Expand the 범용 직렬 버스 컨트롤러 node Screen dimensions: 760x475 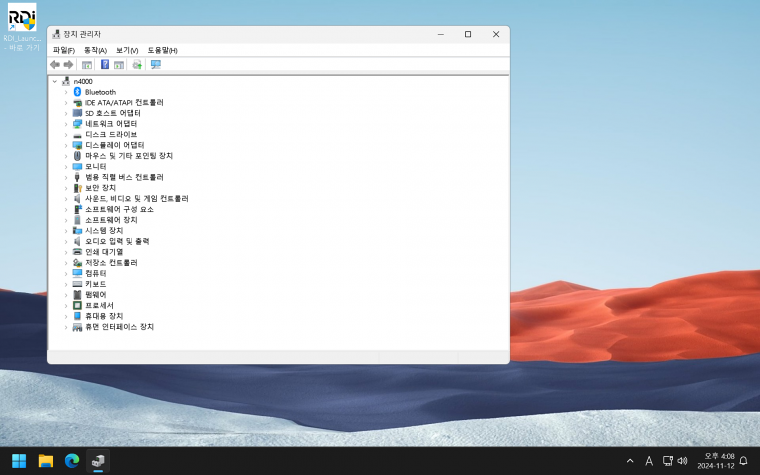pos(66,177)
